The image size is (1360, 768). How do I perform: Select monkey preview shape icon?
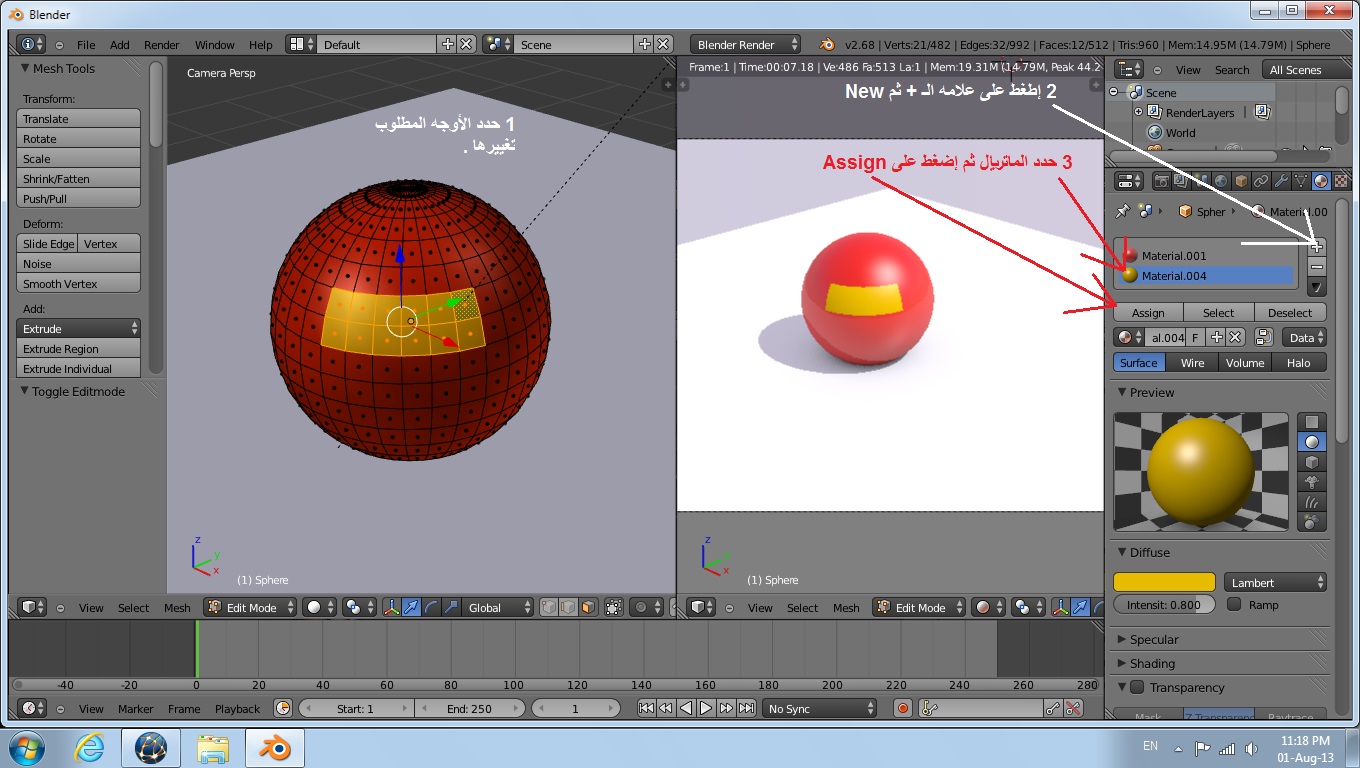[x=1312, y=482]
